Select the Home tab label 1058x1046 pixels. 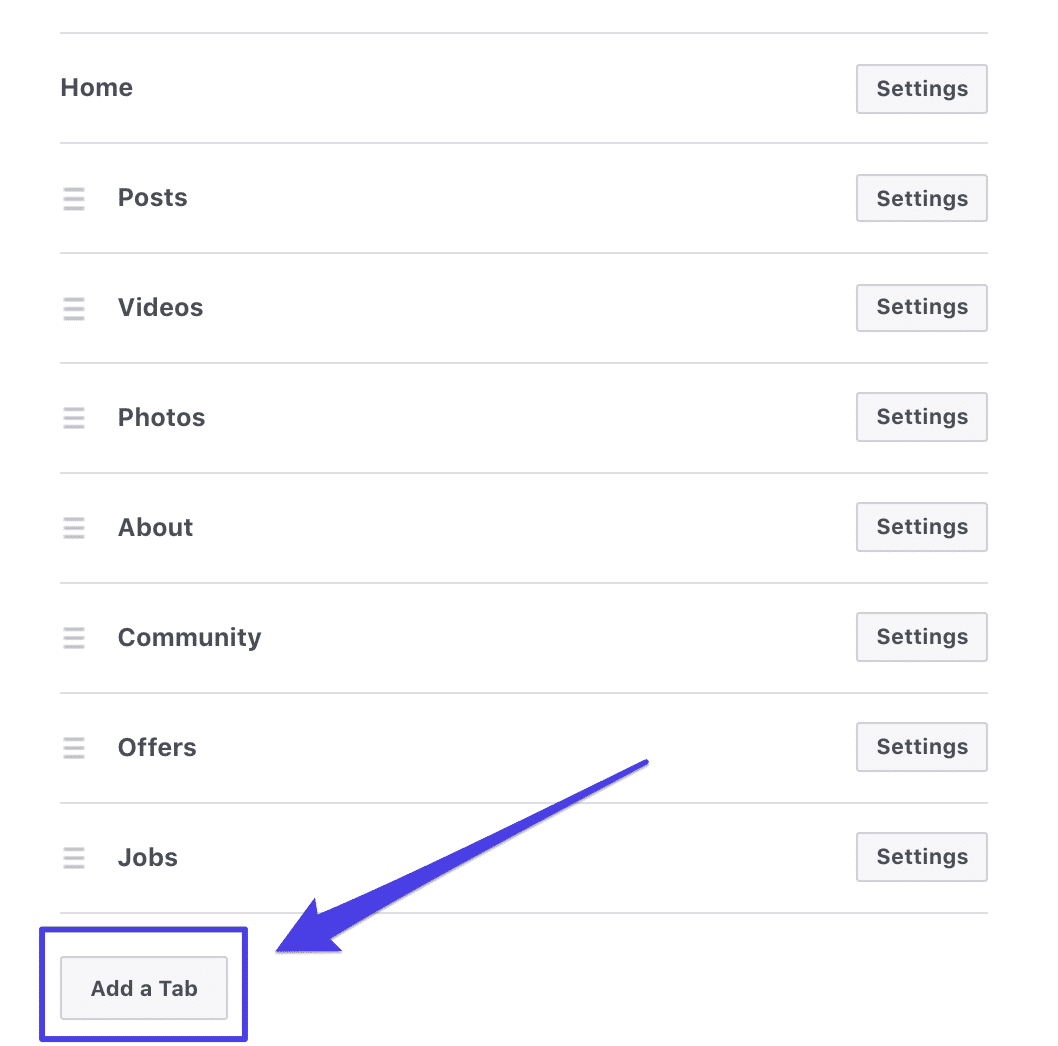96,88
